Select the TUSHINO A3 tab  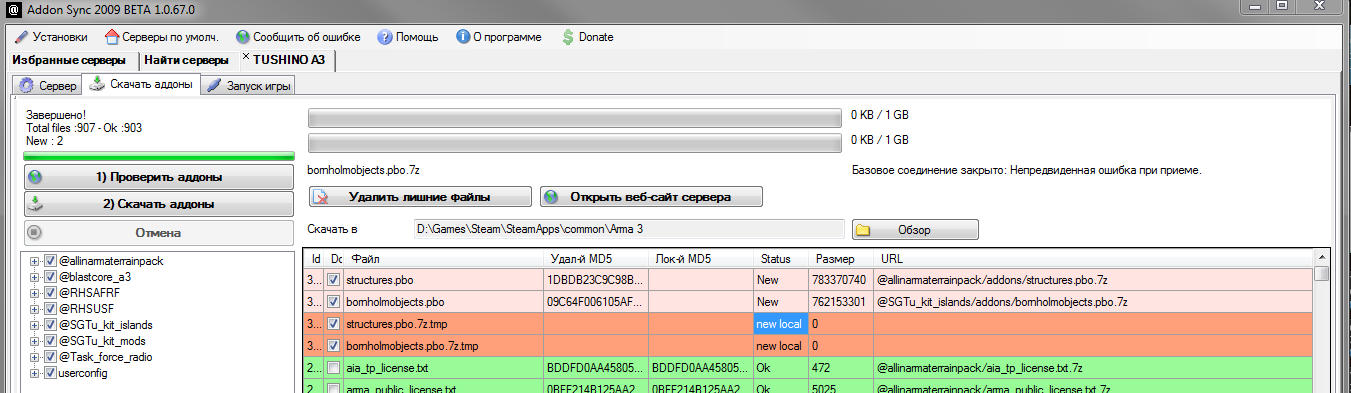click(289, 60)
